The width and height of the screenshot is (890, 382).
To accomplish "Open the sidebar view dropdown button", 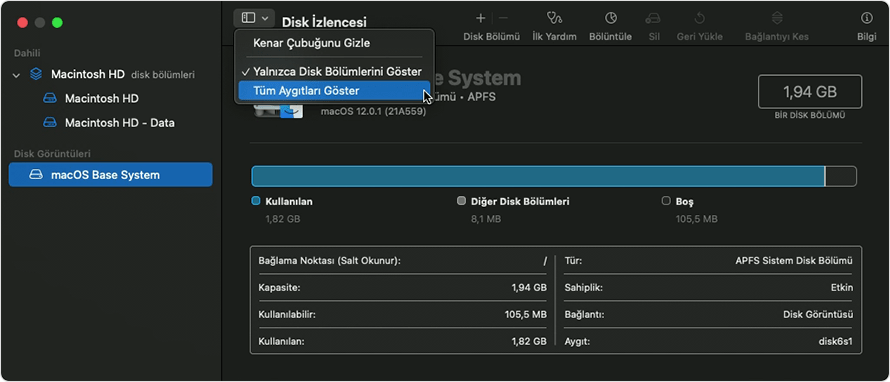I will coord(254,18).
